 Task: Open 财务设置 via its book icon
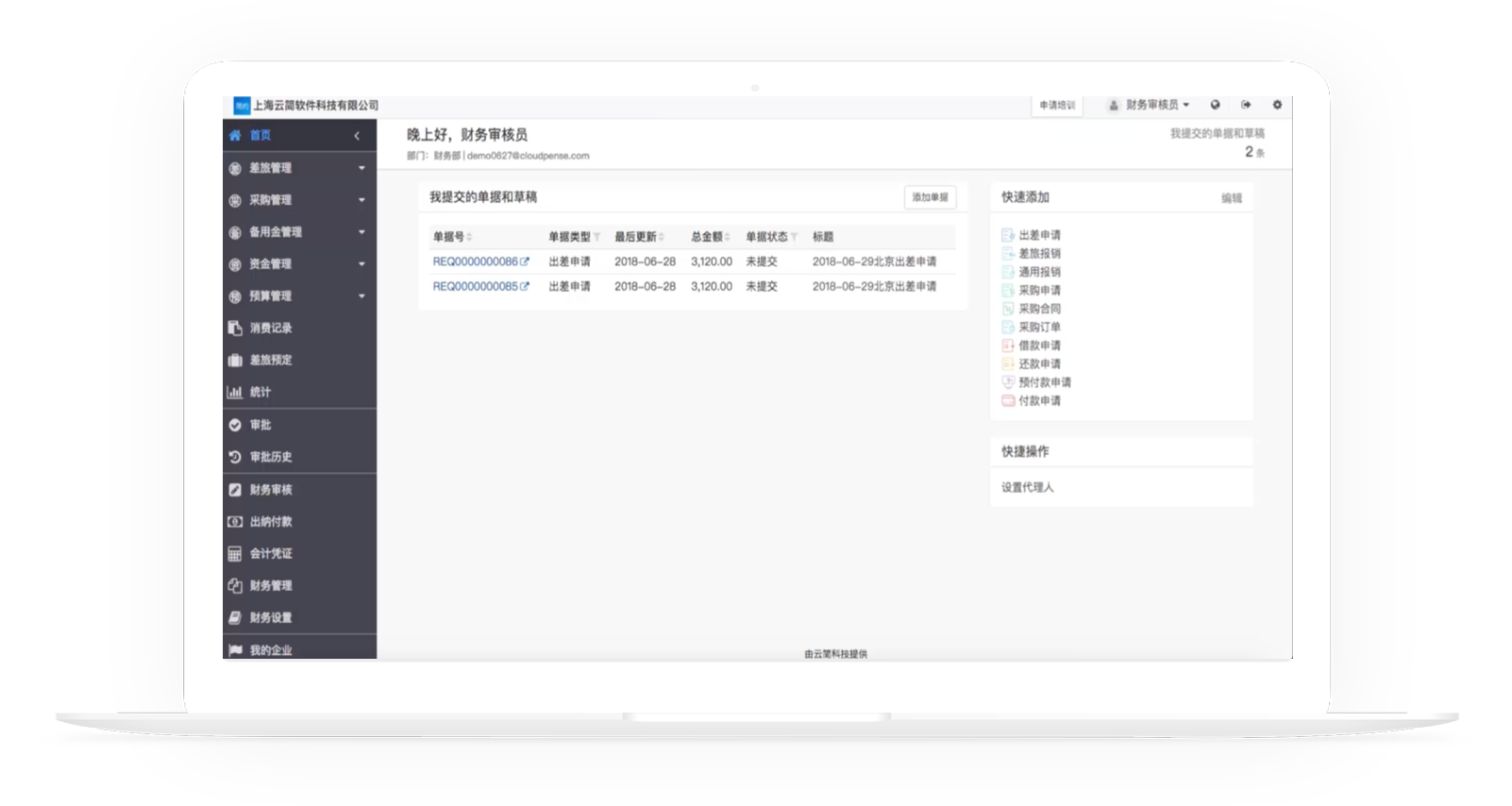[235, 618]
